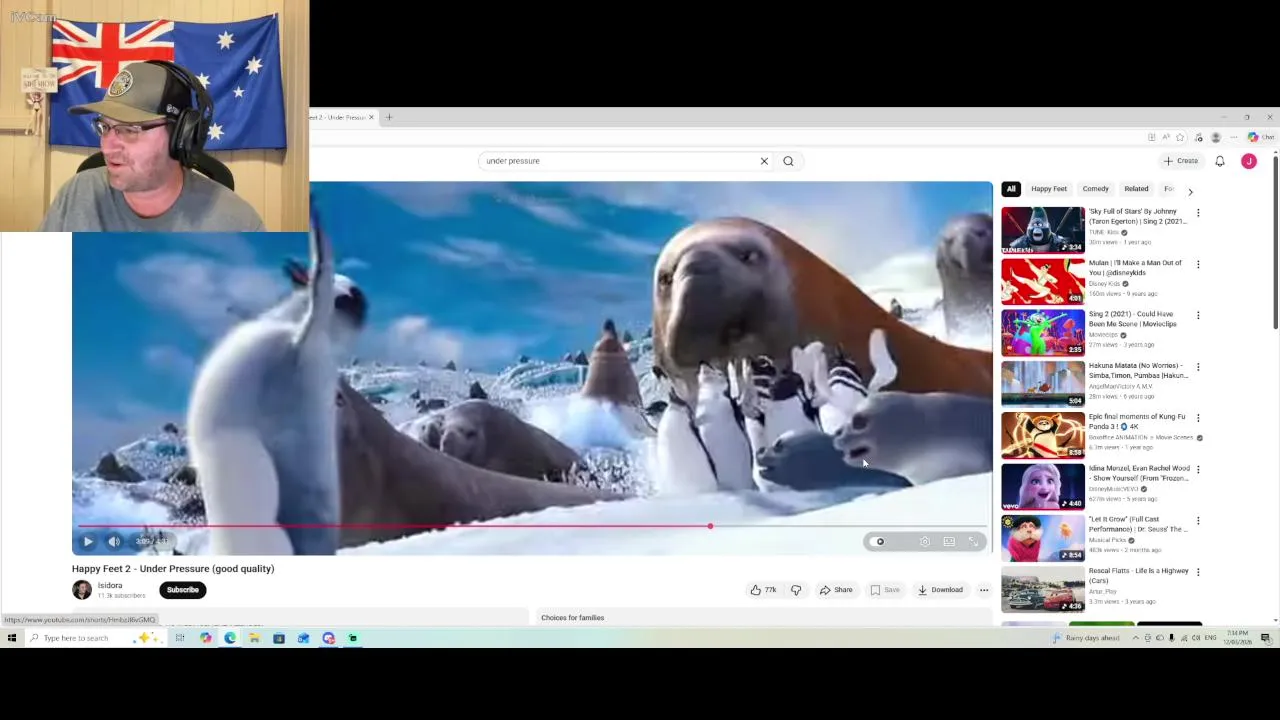Screen dimensions: 1280x720
Task: Share the Happy Feet 2 video
Action: 836,590
